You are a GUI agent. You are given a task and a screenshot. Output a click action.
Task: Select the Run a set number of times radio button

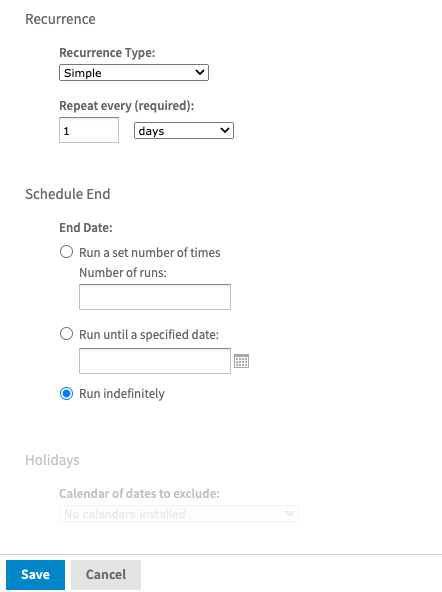click(x=66, y=251)
